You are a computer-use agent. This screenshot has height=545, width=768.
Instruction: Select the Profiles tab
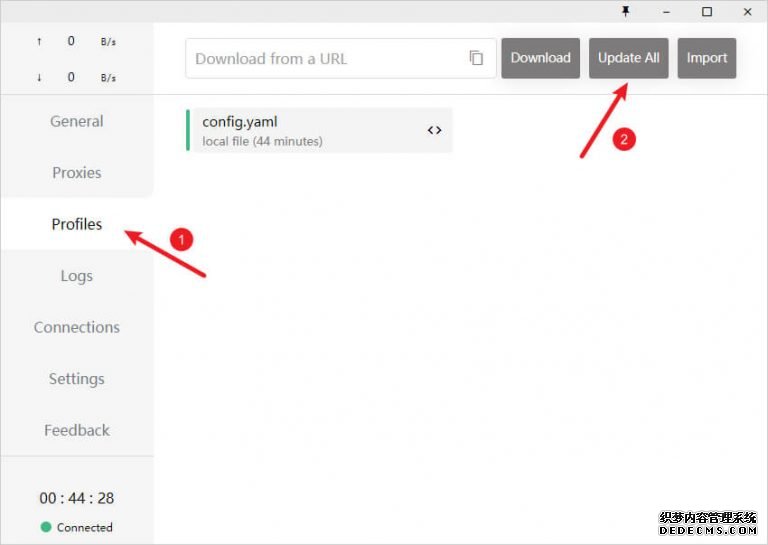coord(77,224)
